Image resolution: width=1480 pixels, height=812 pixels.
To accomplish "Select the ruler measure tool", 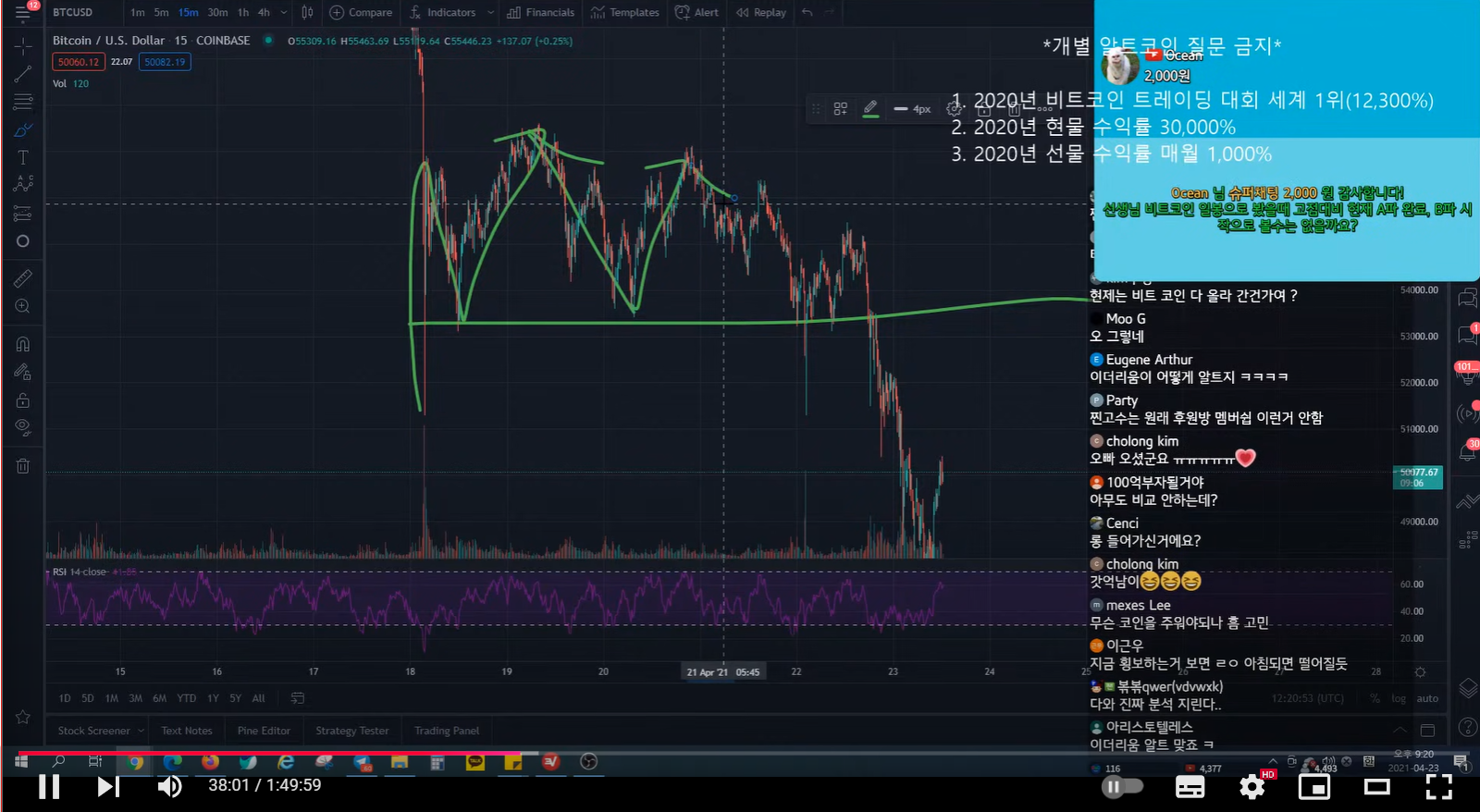I will tap(23, 277).
